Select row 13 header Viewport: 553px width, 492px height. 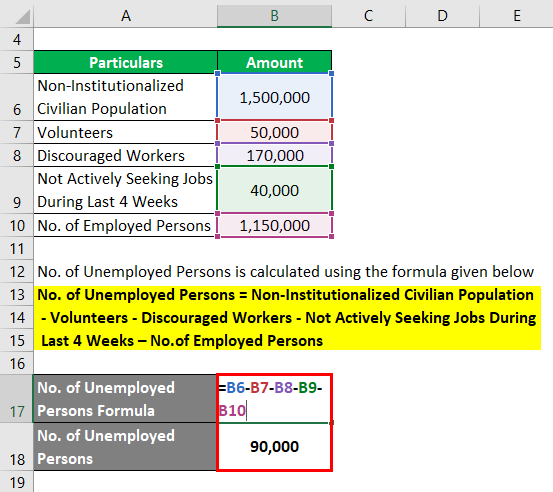(17, 294)
